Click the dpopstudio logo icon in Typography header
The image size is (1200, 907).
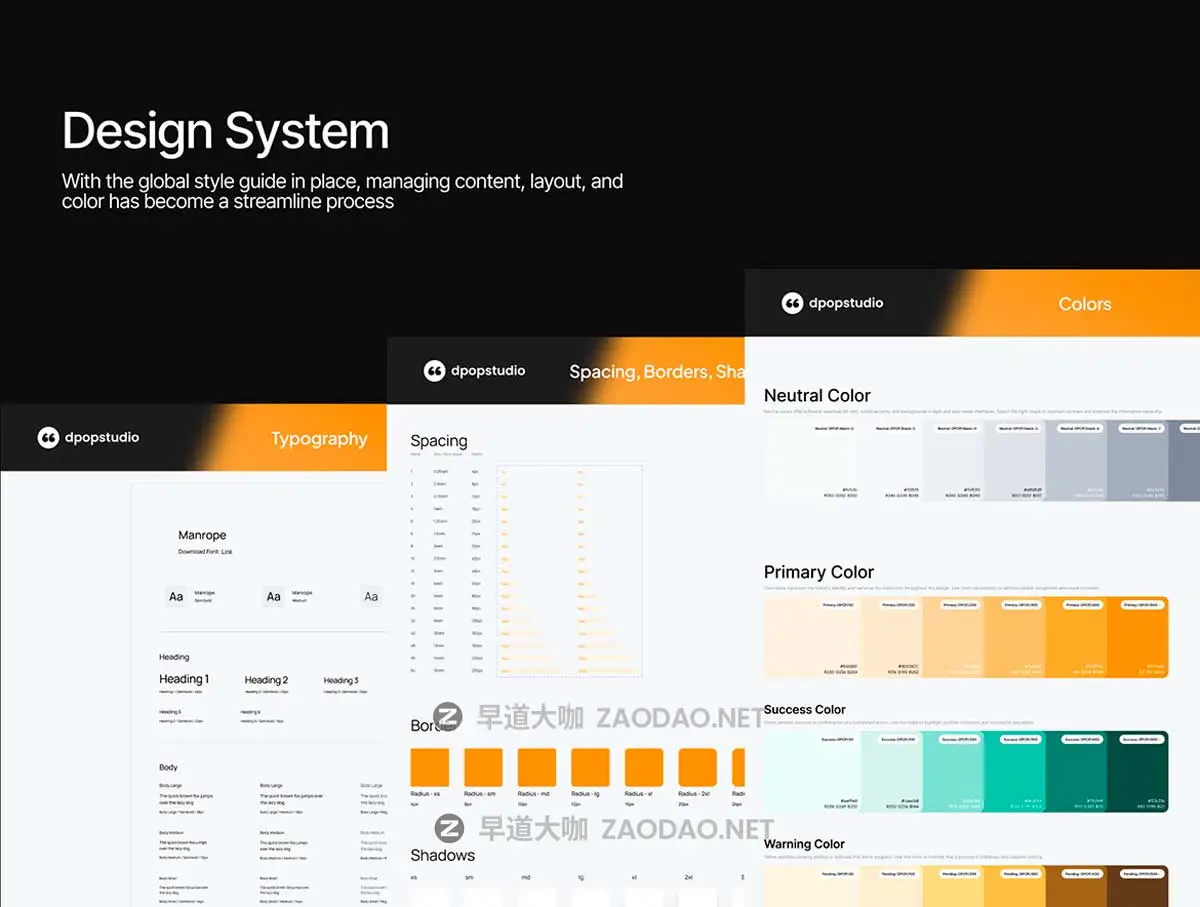point(48,438)
